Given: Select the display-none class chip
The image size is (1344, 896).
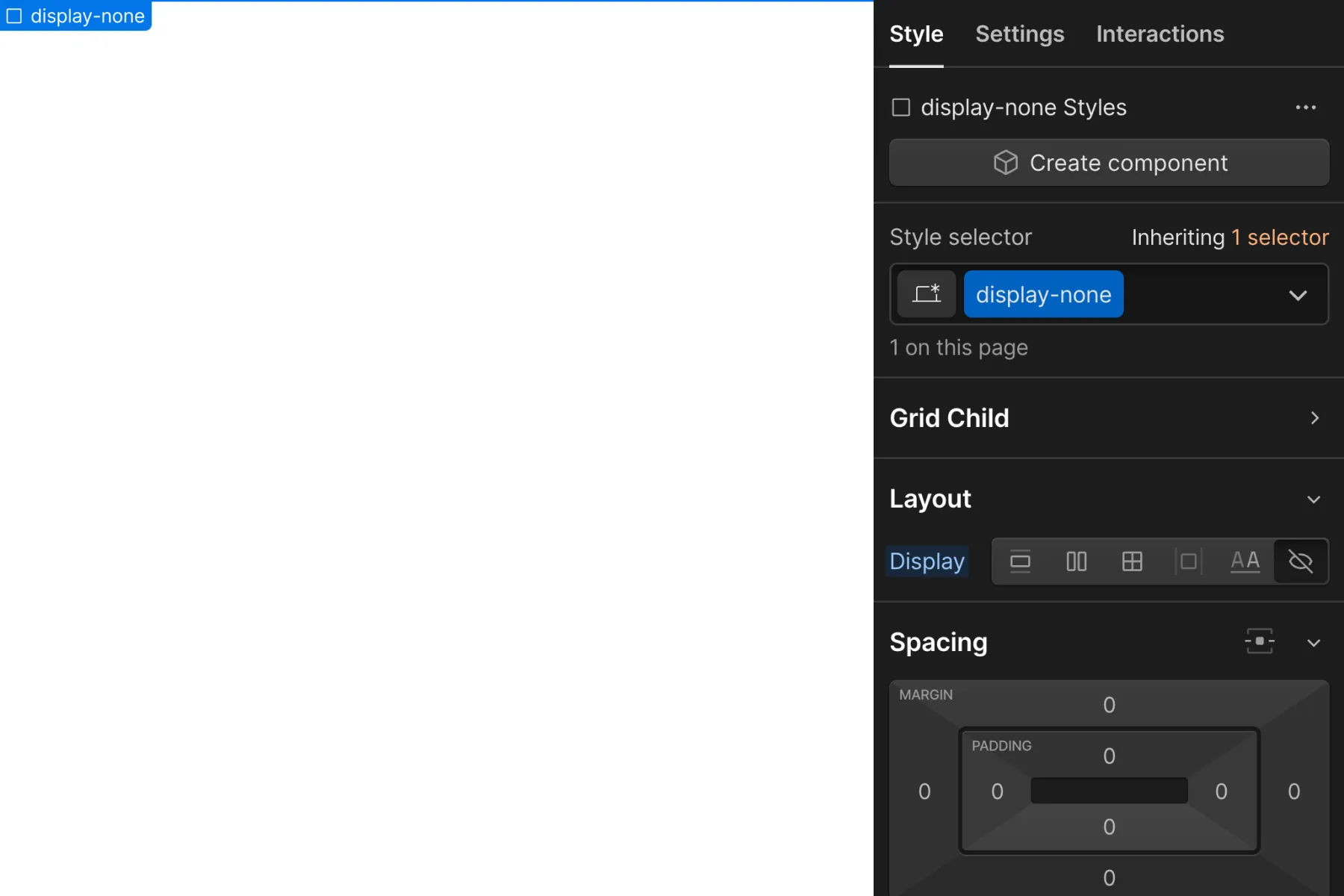Looking at the screenshot, I should coord(1043,294).
